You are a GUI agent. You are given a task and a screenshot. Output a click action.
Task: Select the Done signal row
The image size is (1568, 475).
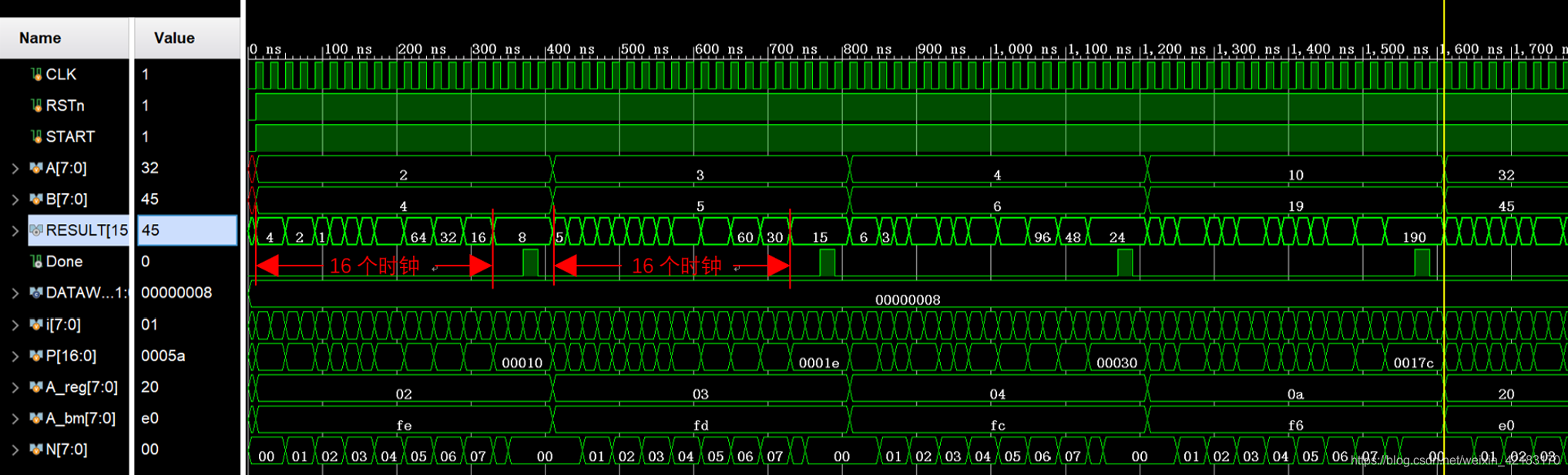65,261
